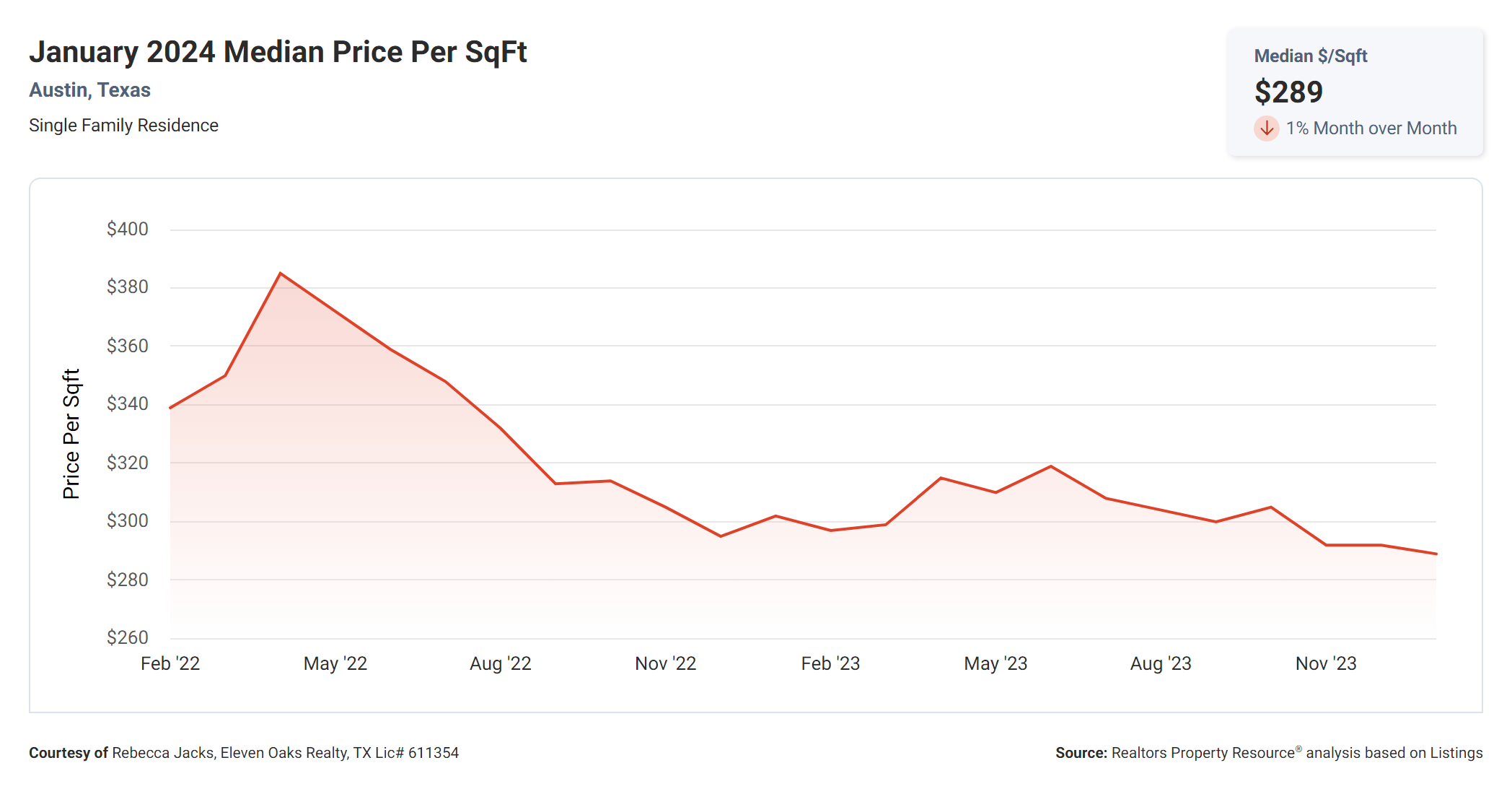Click the Price Per Sqft axis title

pyautogui.click(x=71, y=434)
